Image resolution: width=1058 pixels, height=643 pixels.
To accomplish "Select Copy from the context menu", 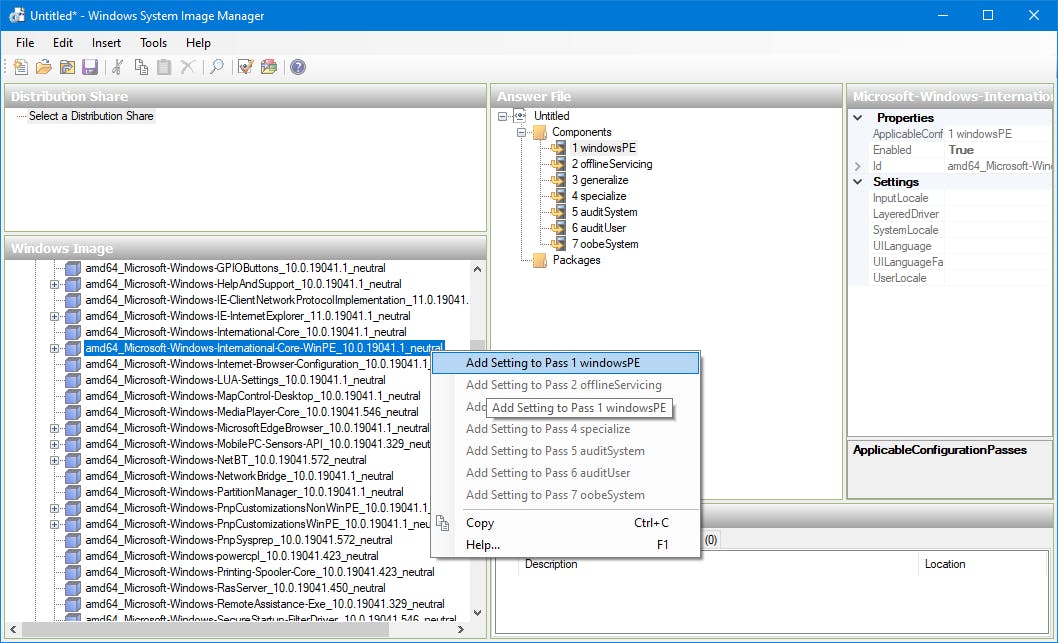I will click(480, 523).
